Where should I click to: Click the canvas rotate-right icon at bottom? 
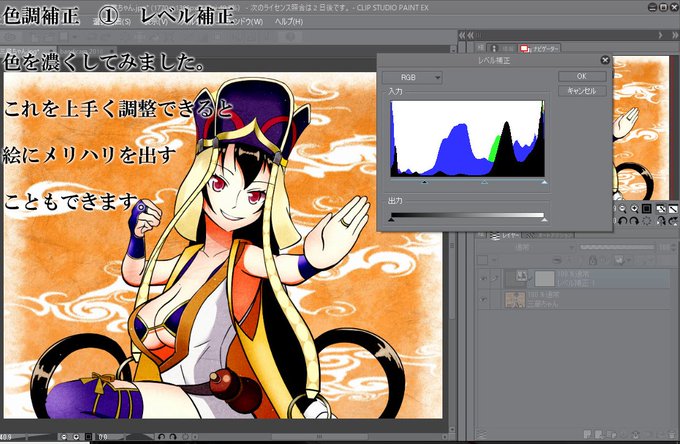173,437
